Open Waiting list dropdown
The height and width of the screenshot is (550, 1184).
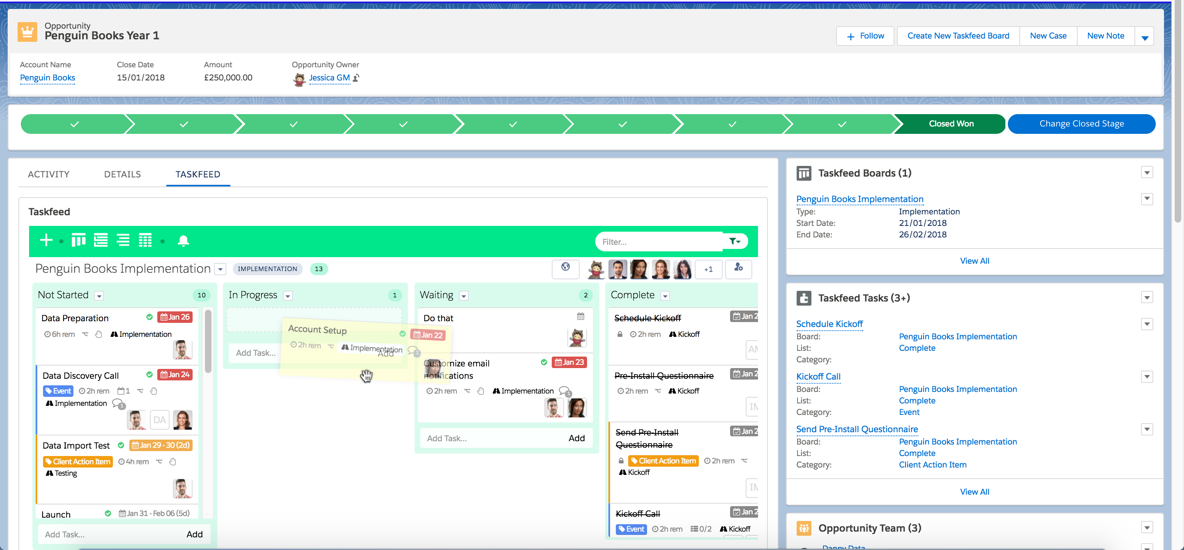(x=464, y=295)
